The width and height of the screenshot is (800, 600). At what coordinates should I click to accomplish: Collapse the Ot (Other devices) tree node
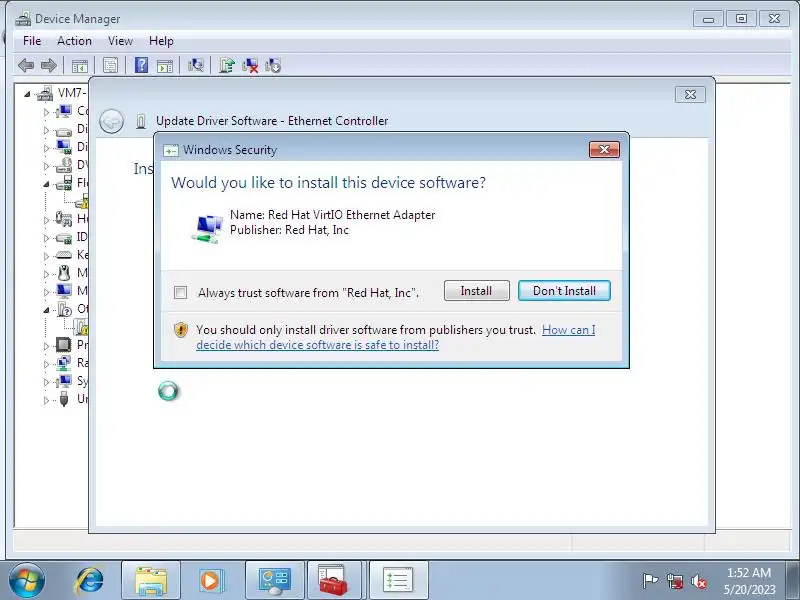46,310
